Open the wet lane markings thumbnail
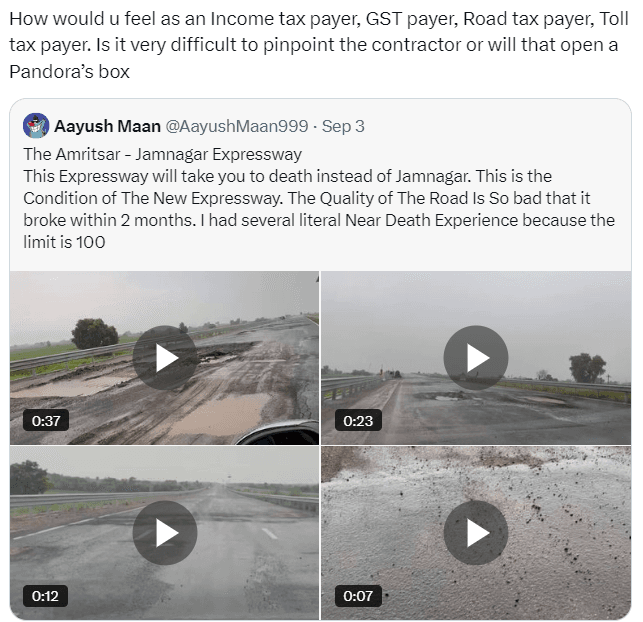The image size is (643, 622). pos(164,533)
